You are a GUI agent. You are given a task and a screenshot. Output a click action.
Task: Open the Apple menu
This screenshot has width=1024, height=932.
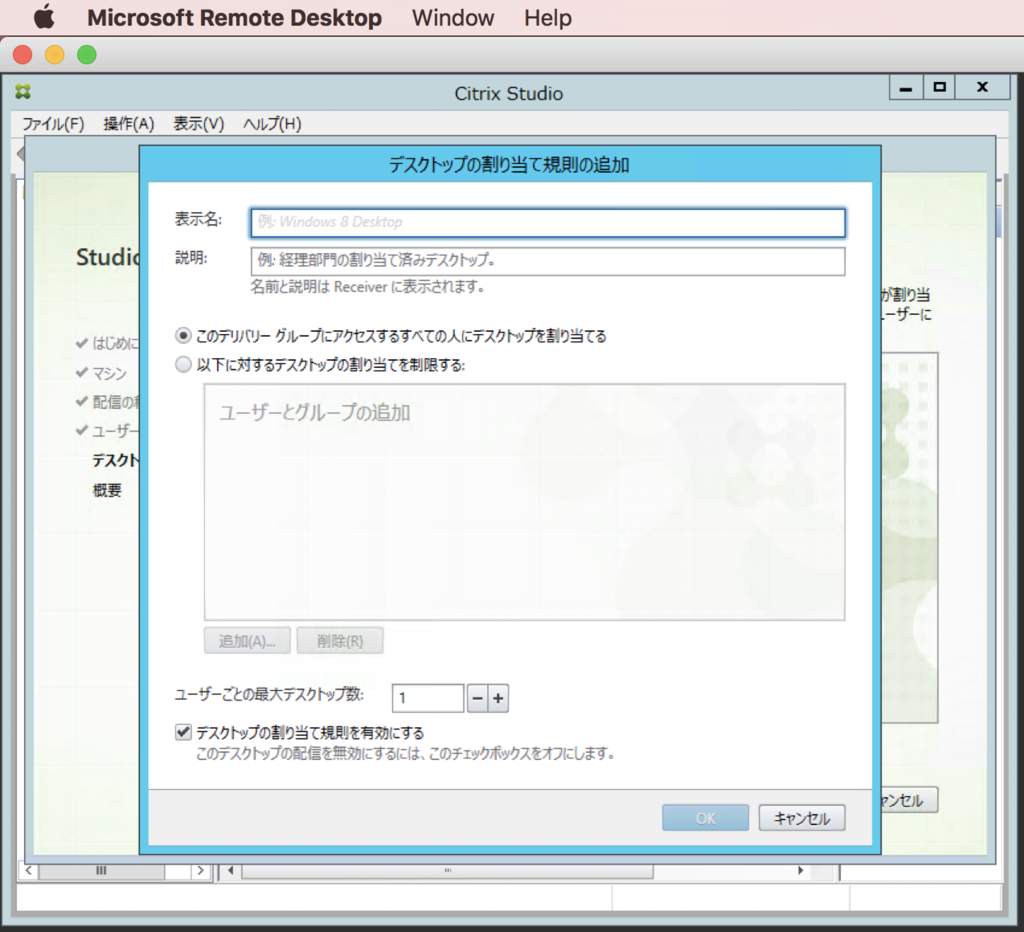pyautogui.click(x=44, y=17)
